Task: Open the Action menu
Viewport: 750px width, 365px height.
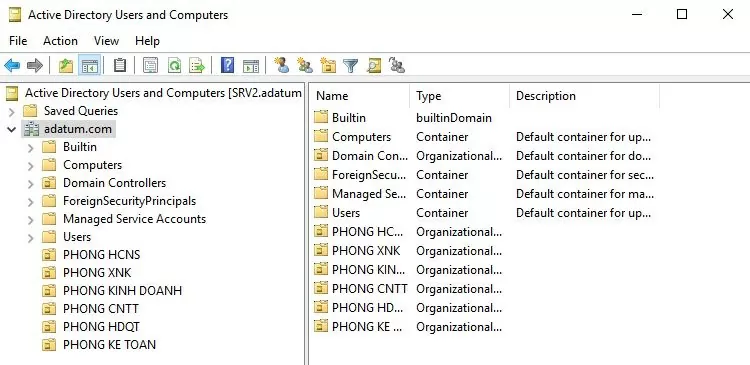Action: coord(60,41)
